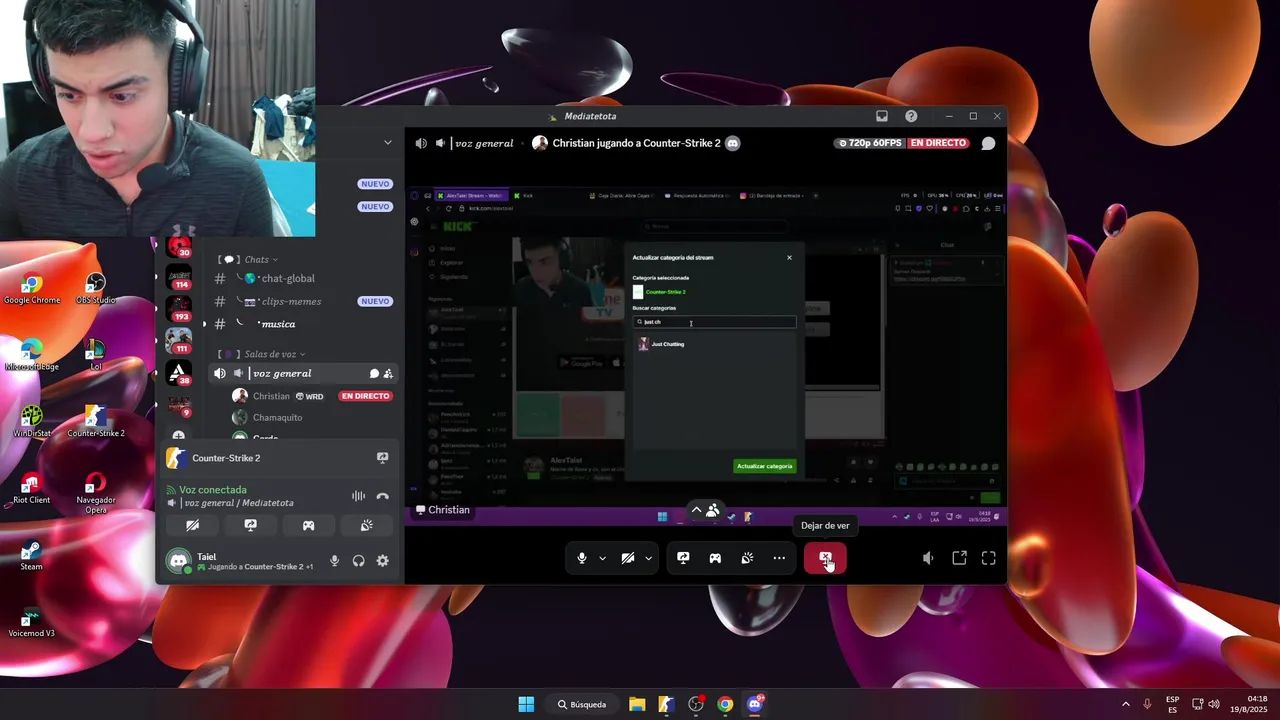1280x720 pixels.
Task: Open OBS Studio desktop shortcut
Action: 96,289
